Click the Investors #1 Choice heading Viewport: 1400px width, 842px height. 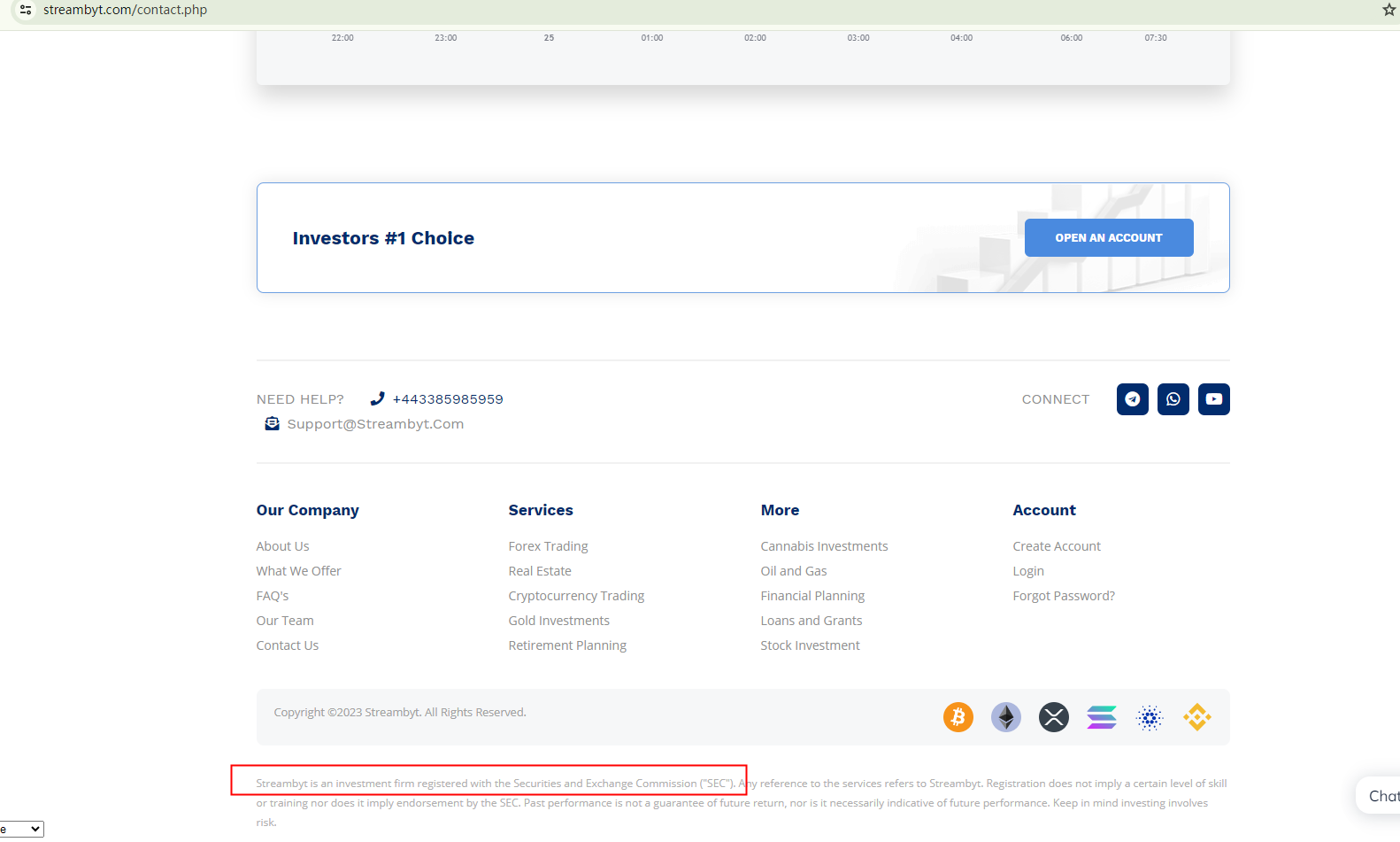383,238
